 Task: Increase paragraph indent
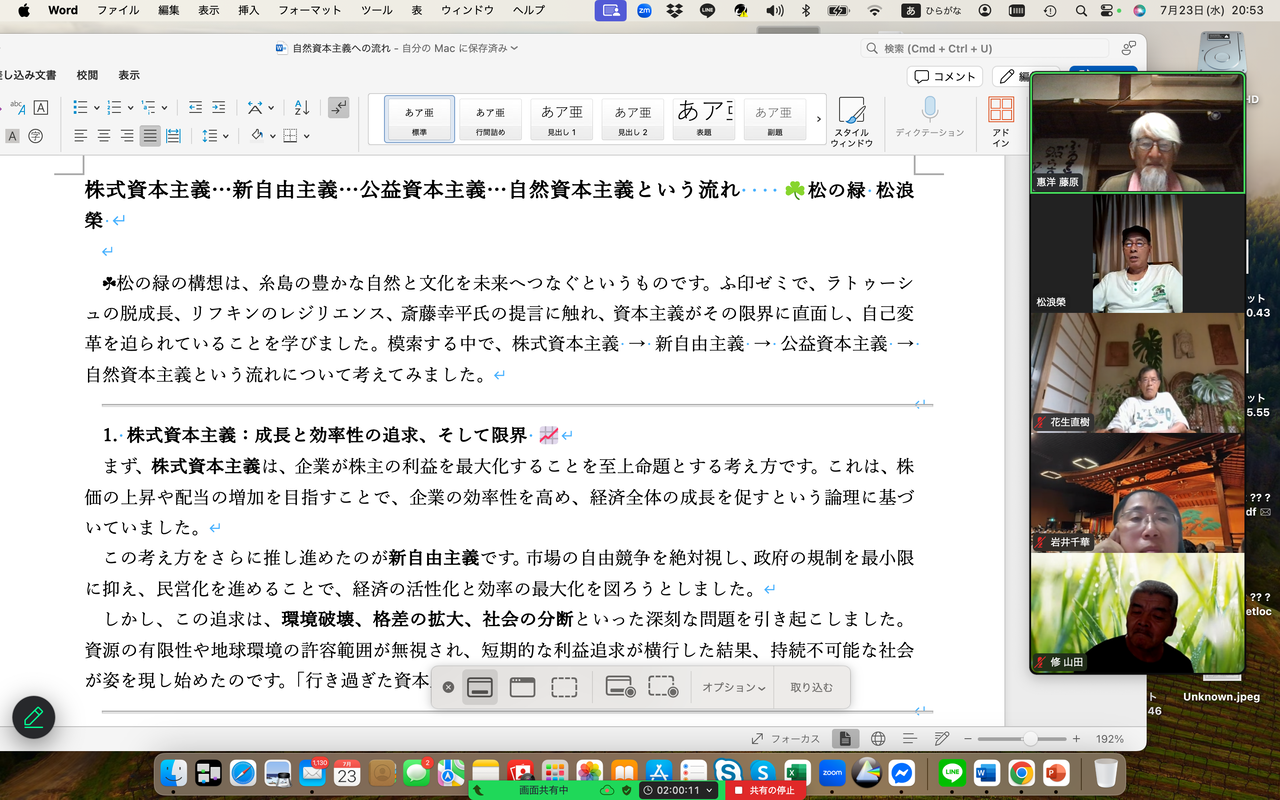click(x=219, y=108)
